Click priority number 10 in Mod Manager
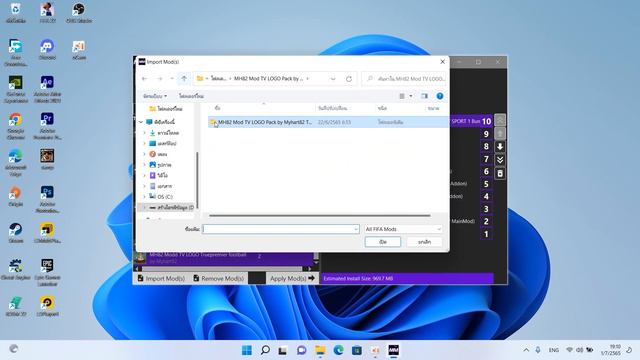Screen dimensions: 640x360 point(486,121)
